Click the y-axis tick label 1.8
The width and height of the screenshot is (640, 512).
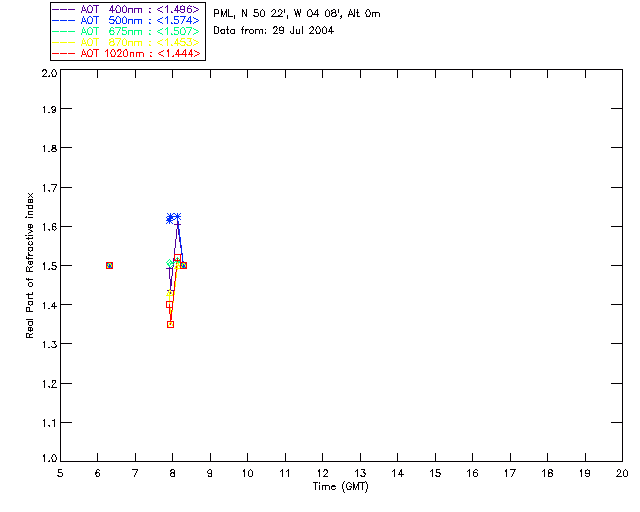click(x=49, y=148)
